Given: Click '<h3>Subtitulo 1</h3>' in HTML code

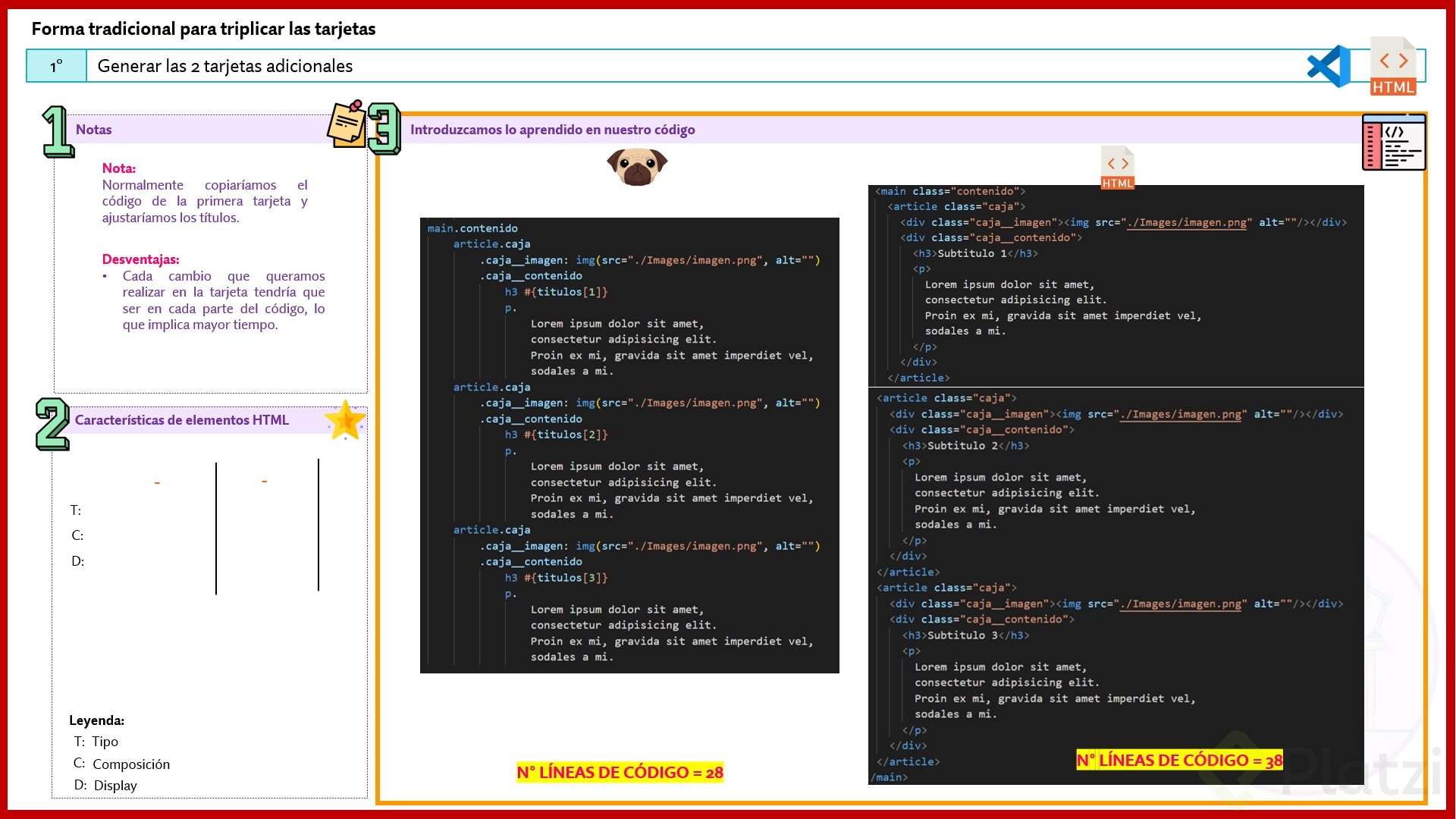Looking at the screenshot, I should (975, 253).
